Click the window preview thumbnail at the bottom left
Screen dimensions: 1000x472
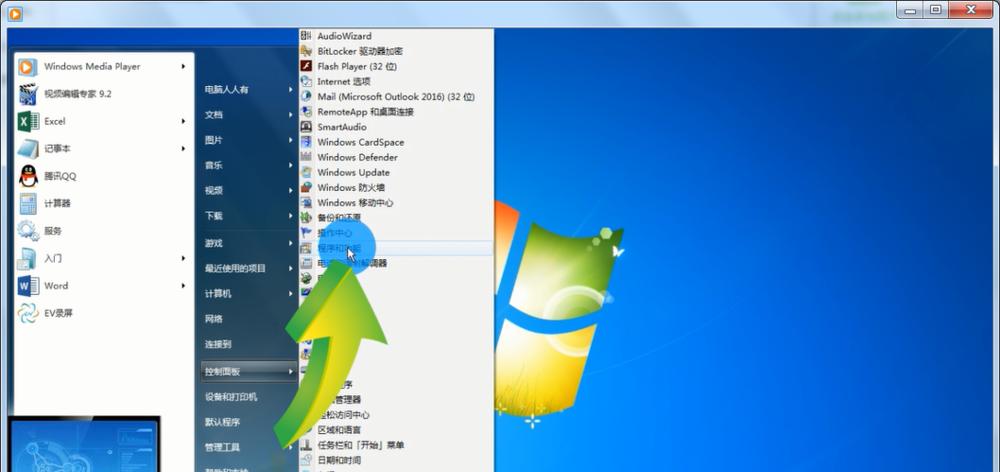tap(85, 445)
